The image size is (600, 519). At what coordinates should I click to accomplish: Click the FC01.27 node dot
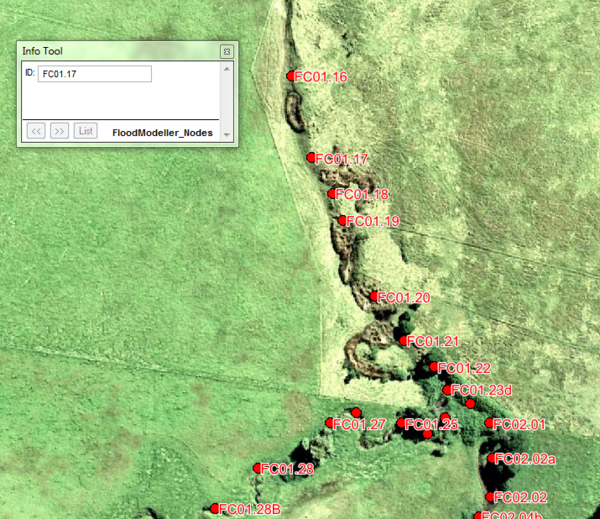click(x=330, y=424)
